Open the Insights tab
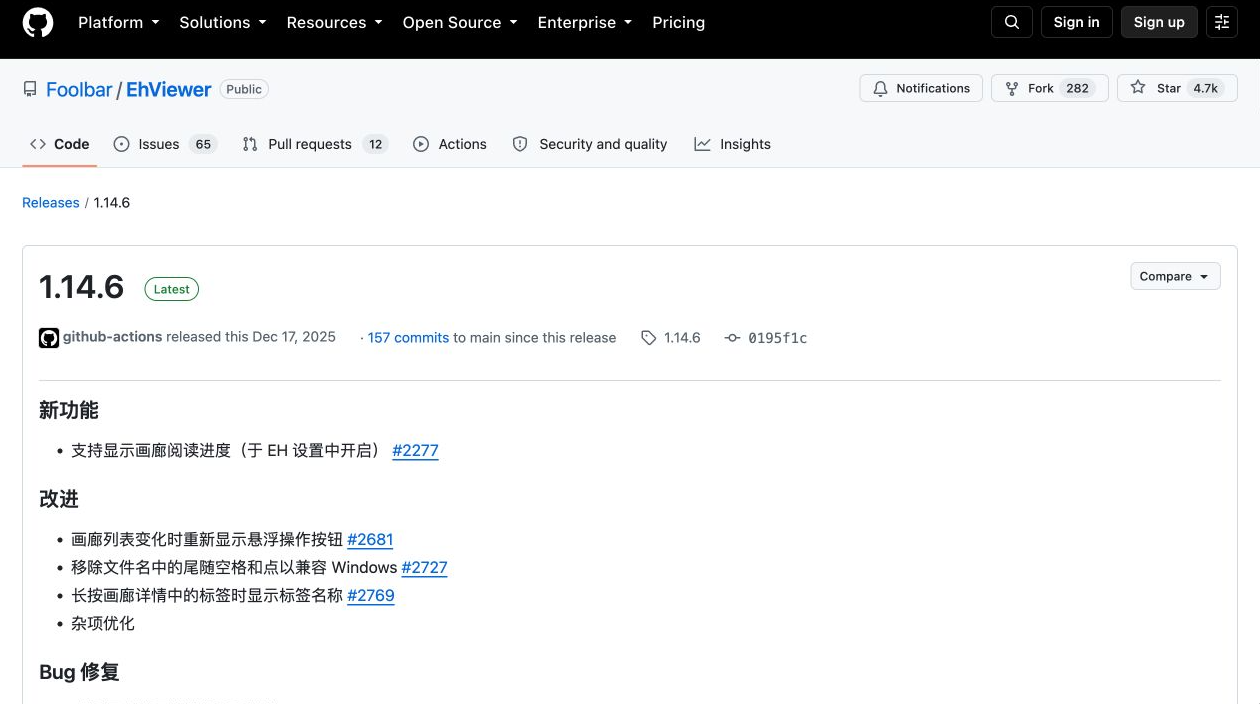The width and height of the screenshot is (1260, 704). click(x=733, y=144)
